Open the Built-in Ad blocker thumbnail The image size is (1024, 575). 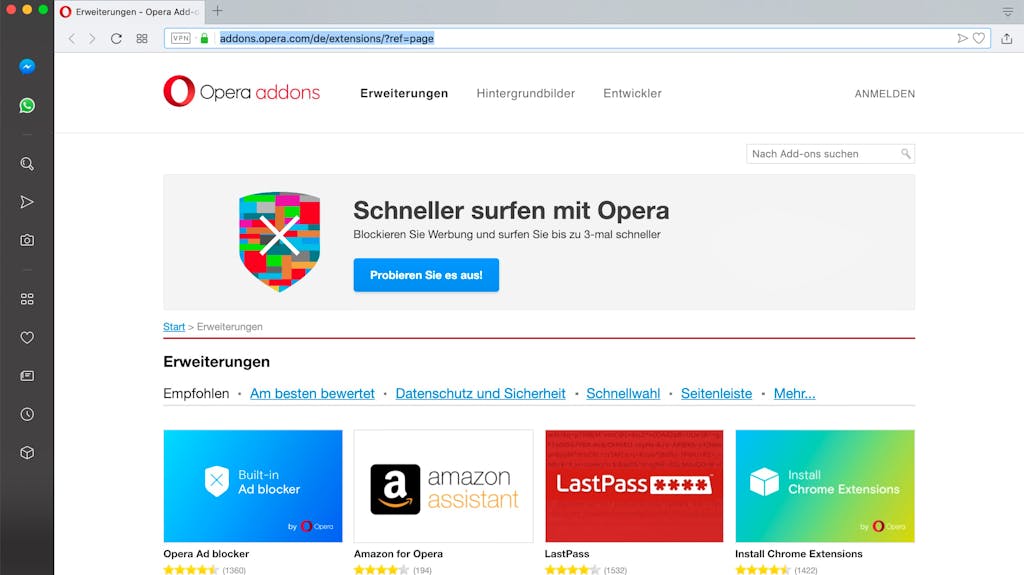[x=253, y=485]
